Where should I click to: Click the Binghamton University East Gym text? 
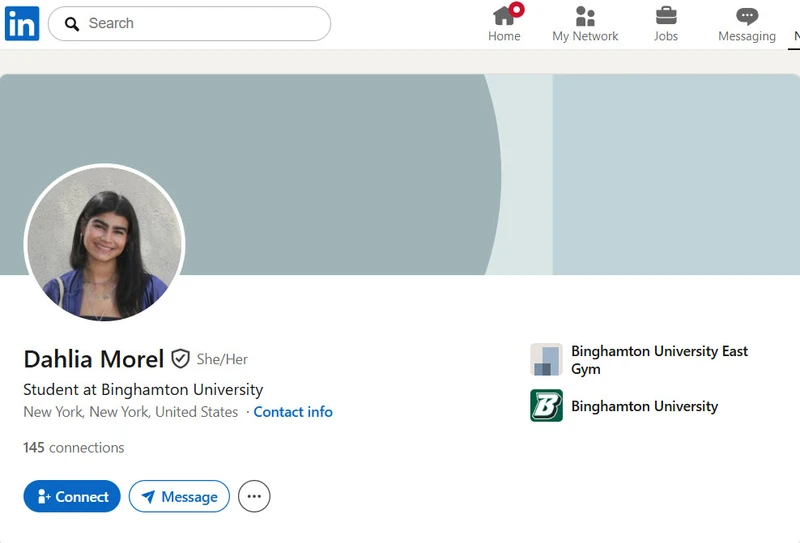tap(659, 360)
